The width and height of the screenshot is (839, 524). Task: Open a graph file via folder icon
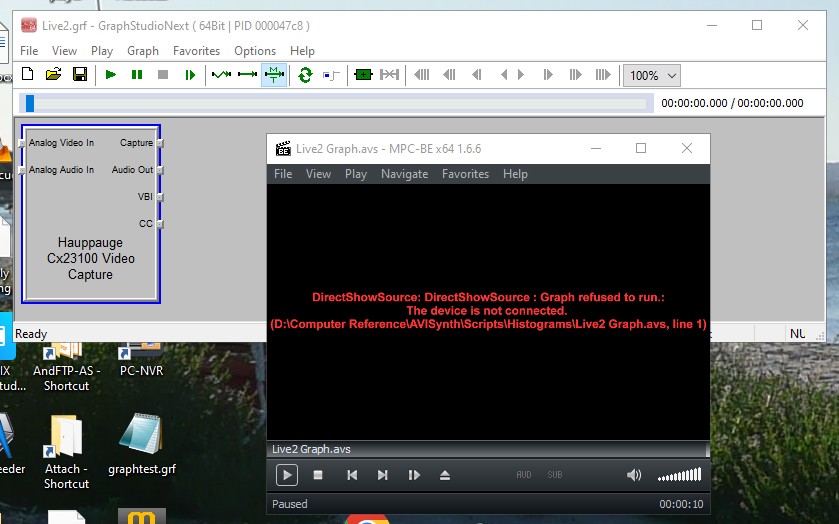pyautogui.click(x=54, y=74)
